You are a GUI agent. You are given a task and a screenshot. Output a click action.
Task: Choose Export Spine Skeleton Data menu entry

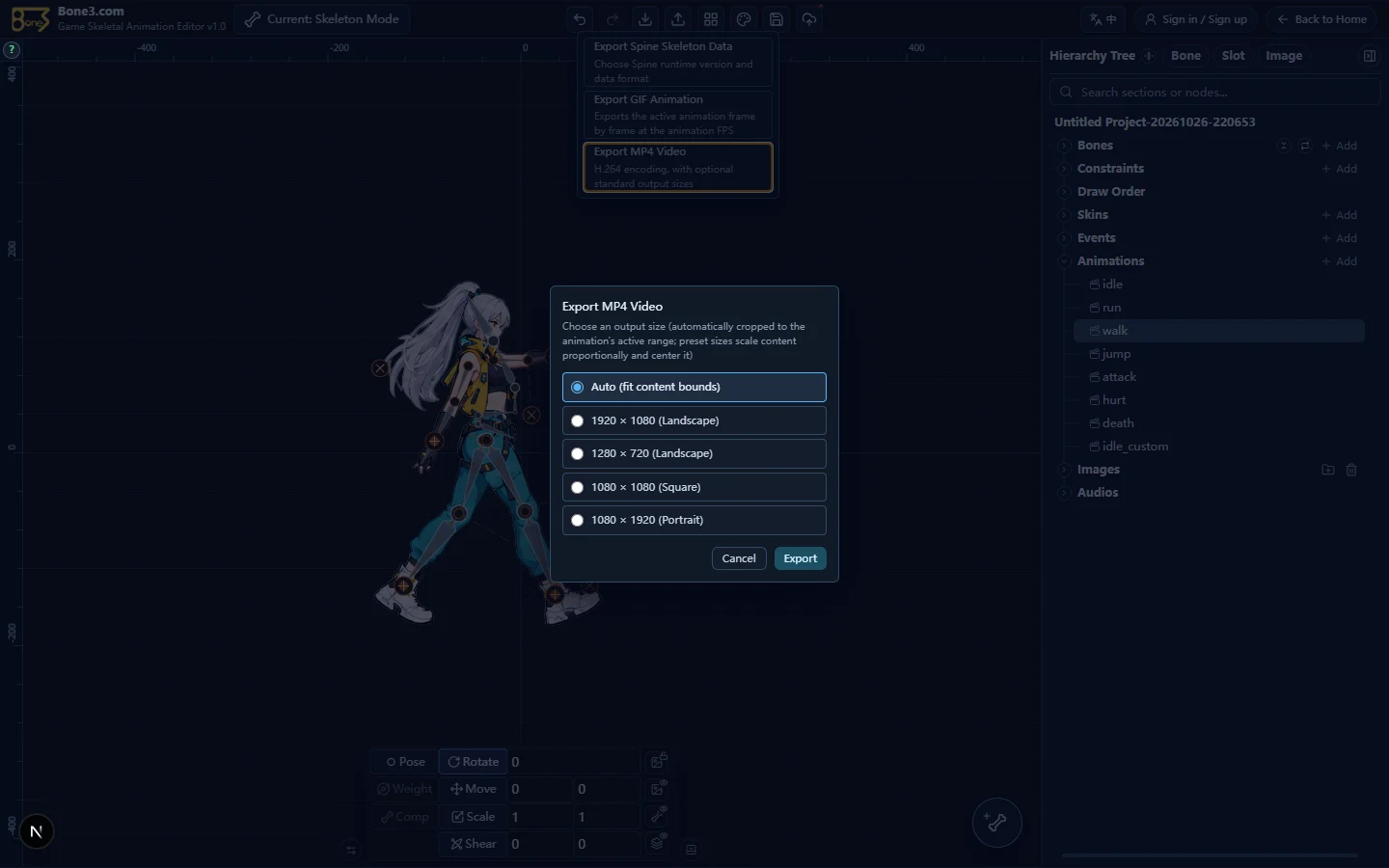(x=678, y=62)
